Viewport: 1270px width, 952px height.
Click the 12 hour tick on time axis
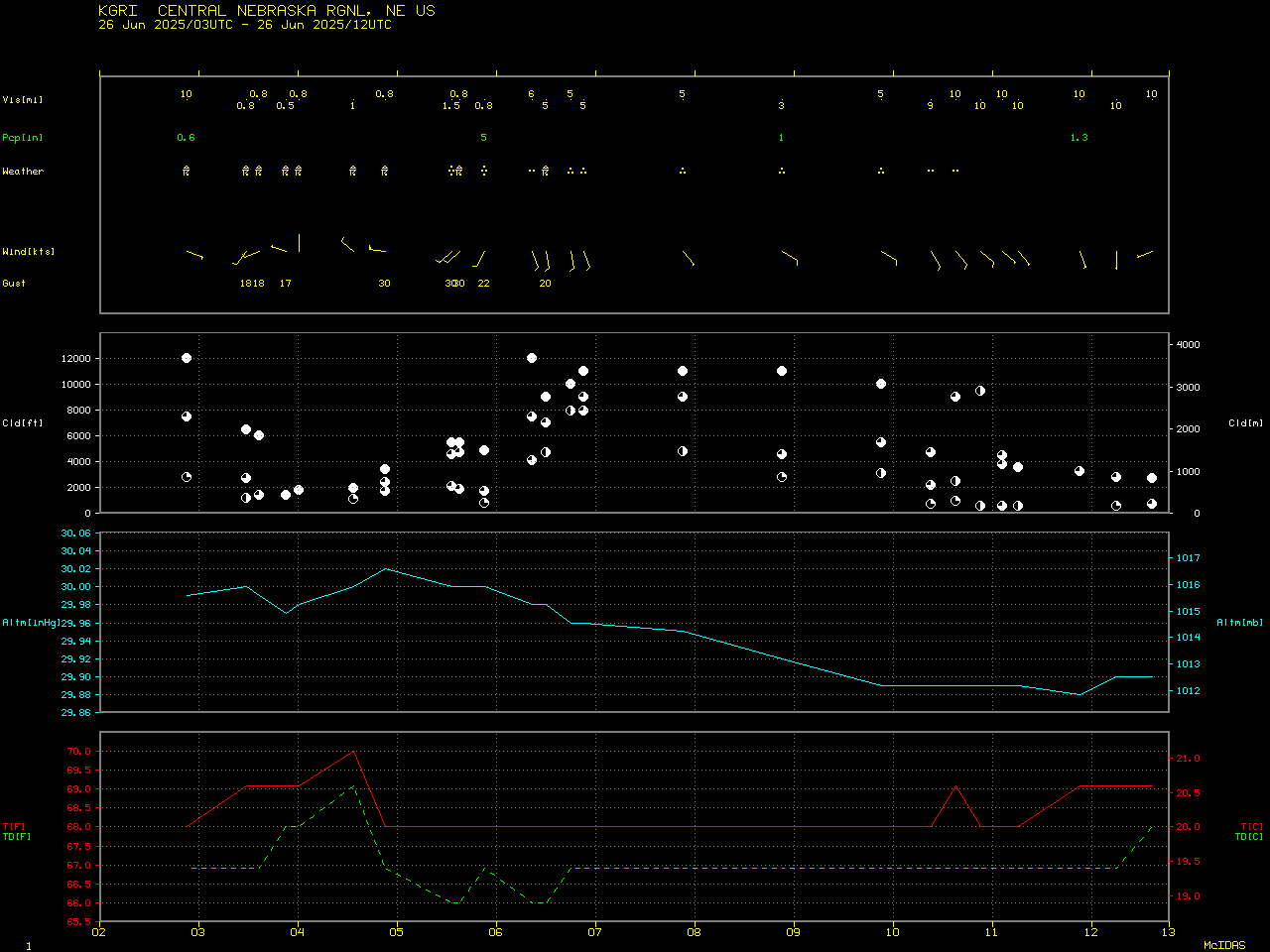click(x=1091, y=931)
